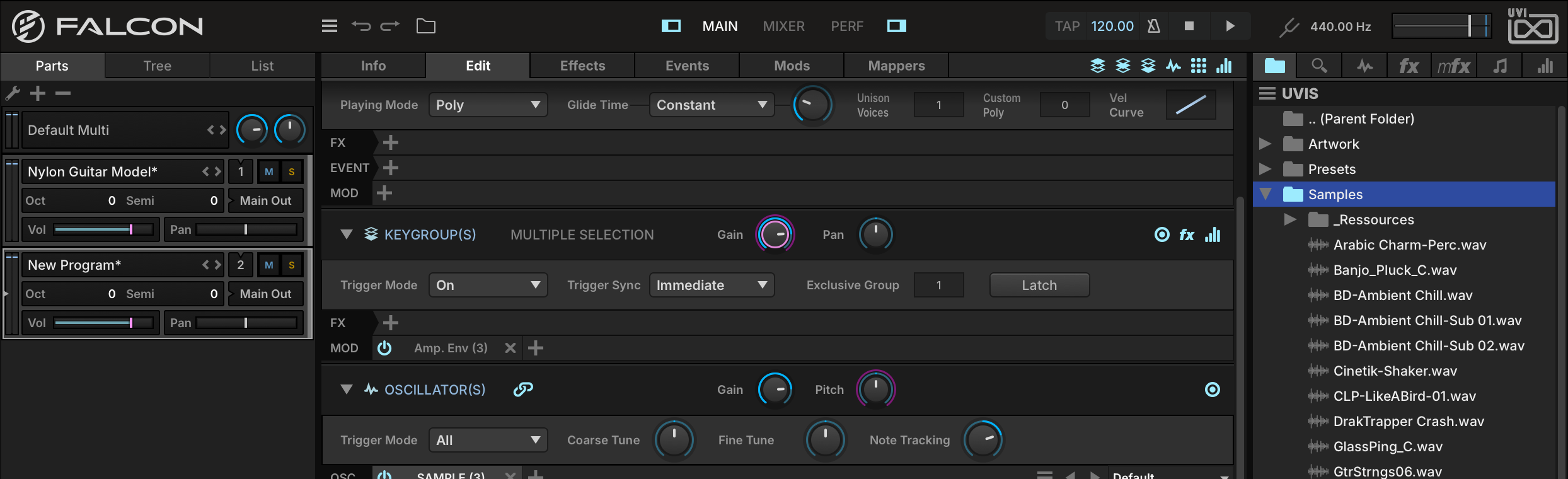
Task: Click TAP tempo button
Action: click(x=1067, y=26)
